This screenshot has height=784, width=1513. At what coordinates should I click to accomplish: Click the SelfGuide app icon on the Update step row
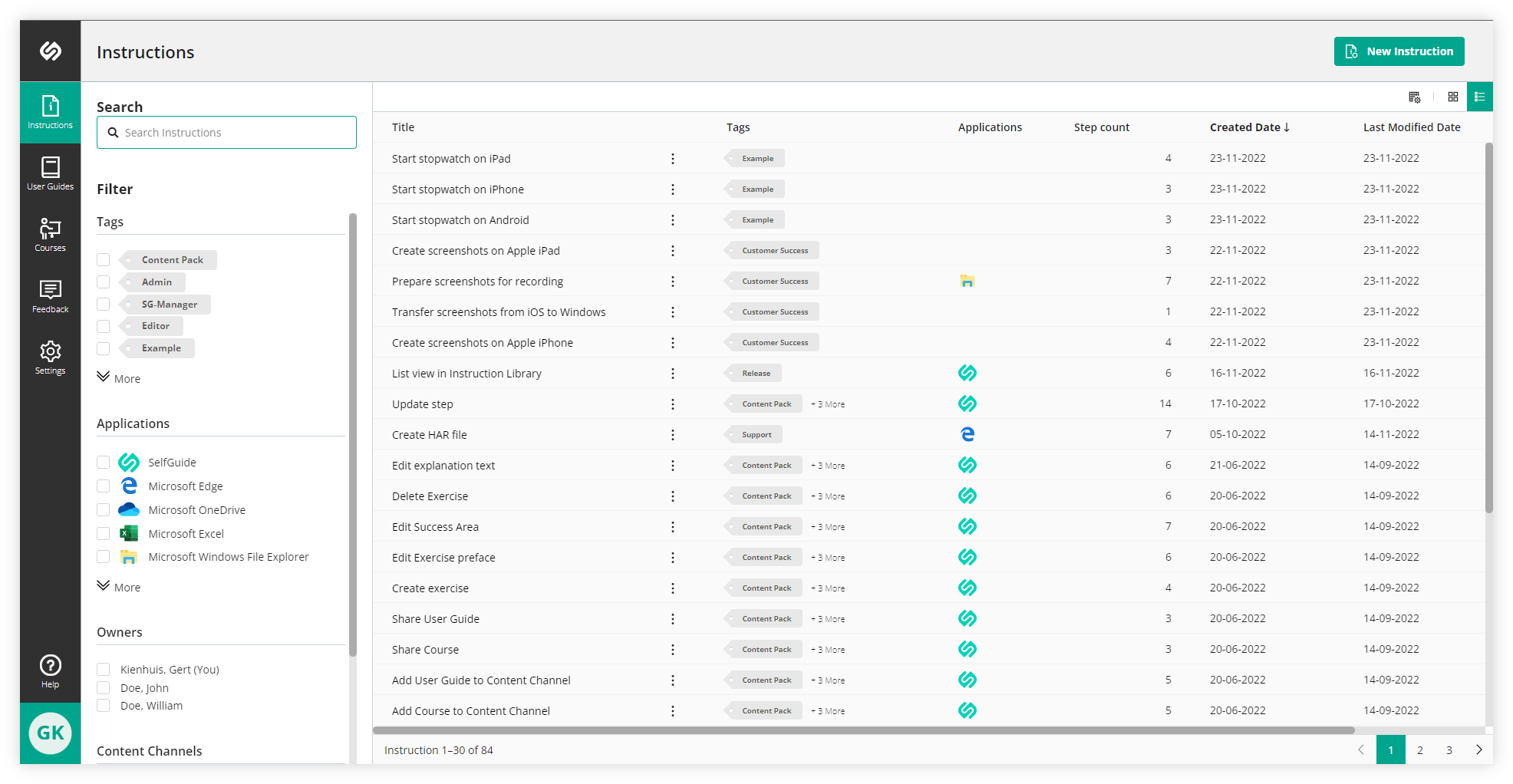[967, 403]
